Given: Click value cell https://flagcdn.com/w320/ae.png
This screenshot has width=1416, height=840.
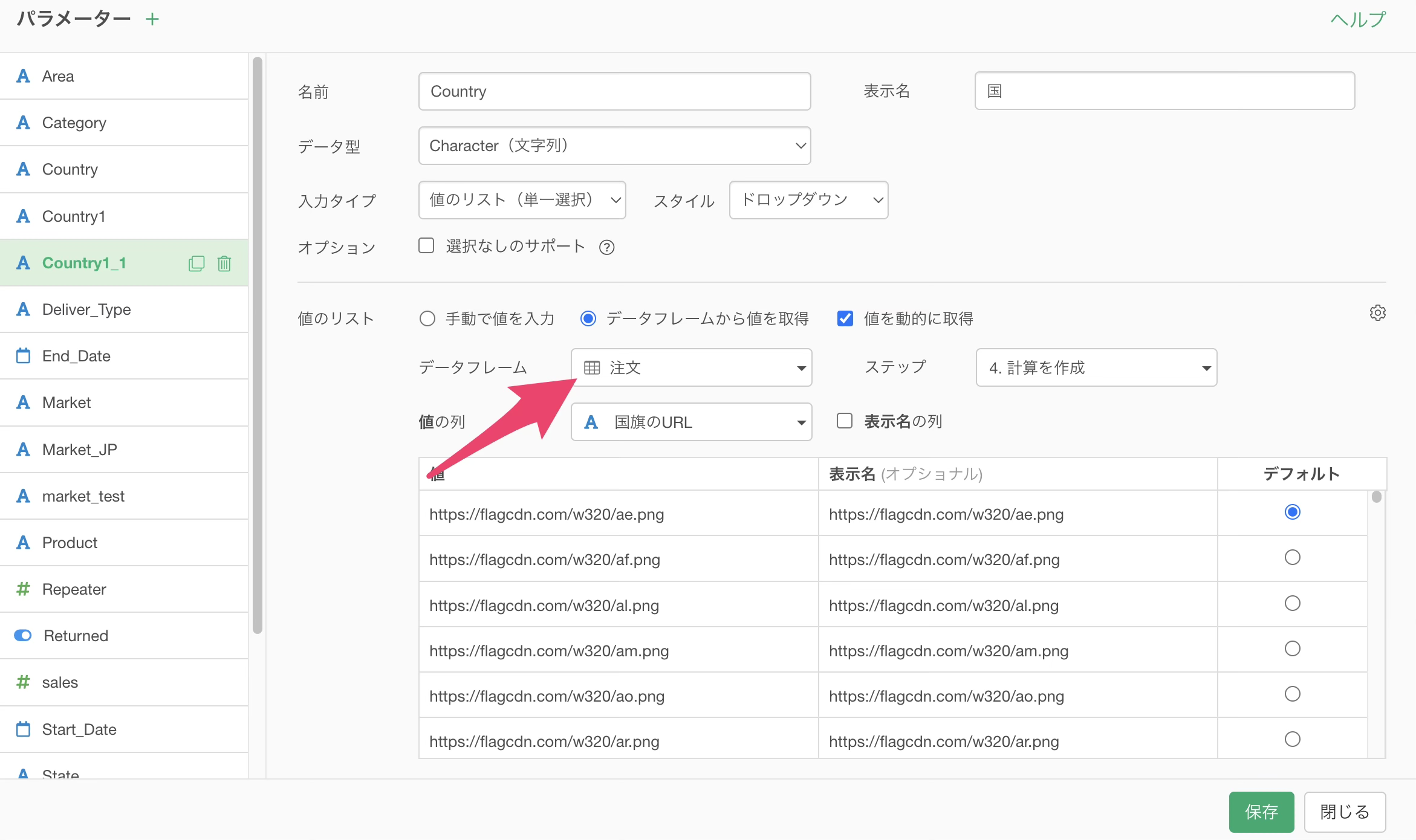Looking at the screenshot, I should coord(619,514).
